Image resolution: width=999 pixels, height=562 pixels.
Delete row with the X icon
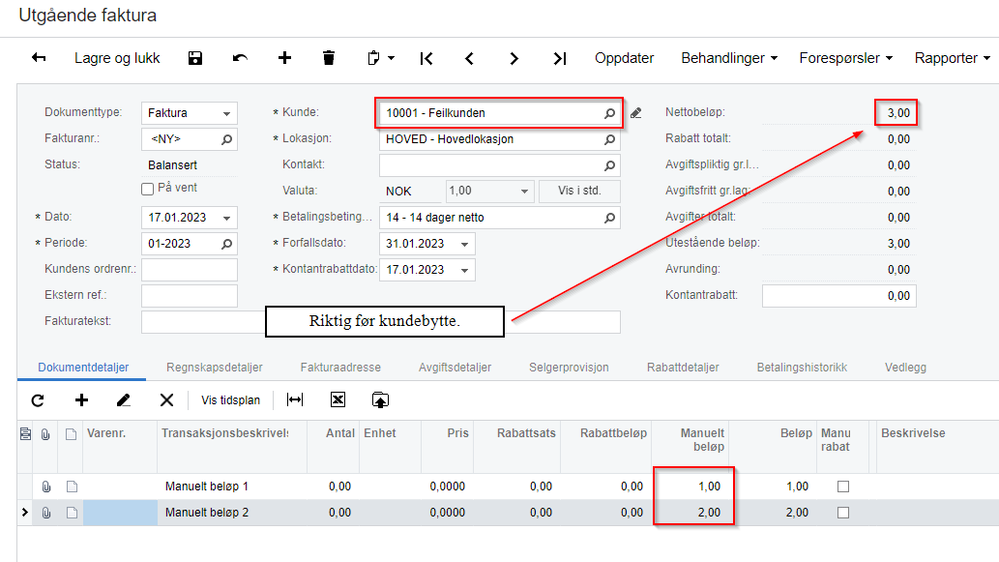point(166,400)
